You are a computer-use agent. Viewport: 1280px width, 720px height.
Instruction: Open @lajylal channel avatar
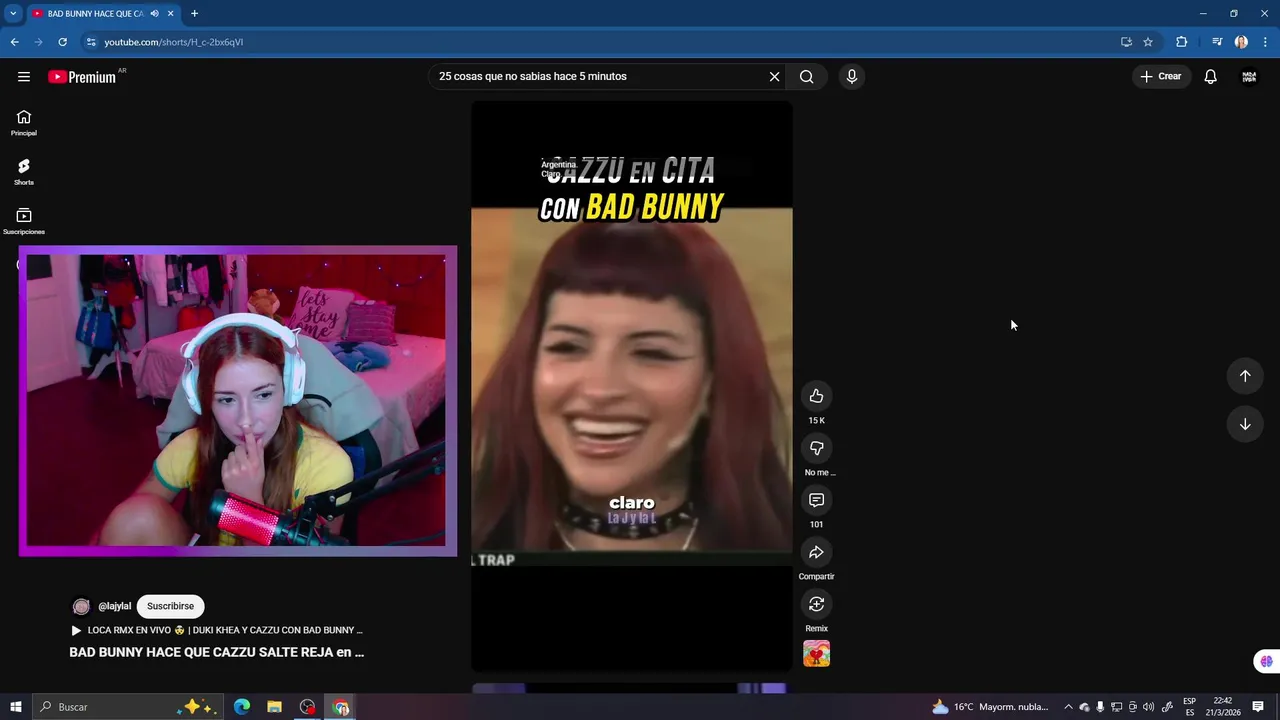click(x=81, y=606)
